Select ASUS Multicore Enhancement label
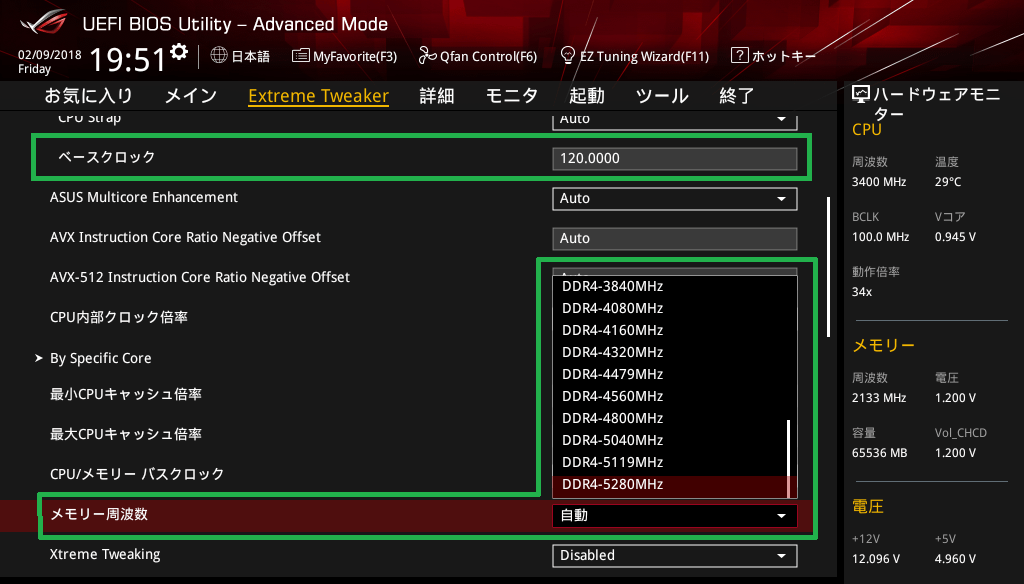 click(144, 197)
